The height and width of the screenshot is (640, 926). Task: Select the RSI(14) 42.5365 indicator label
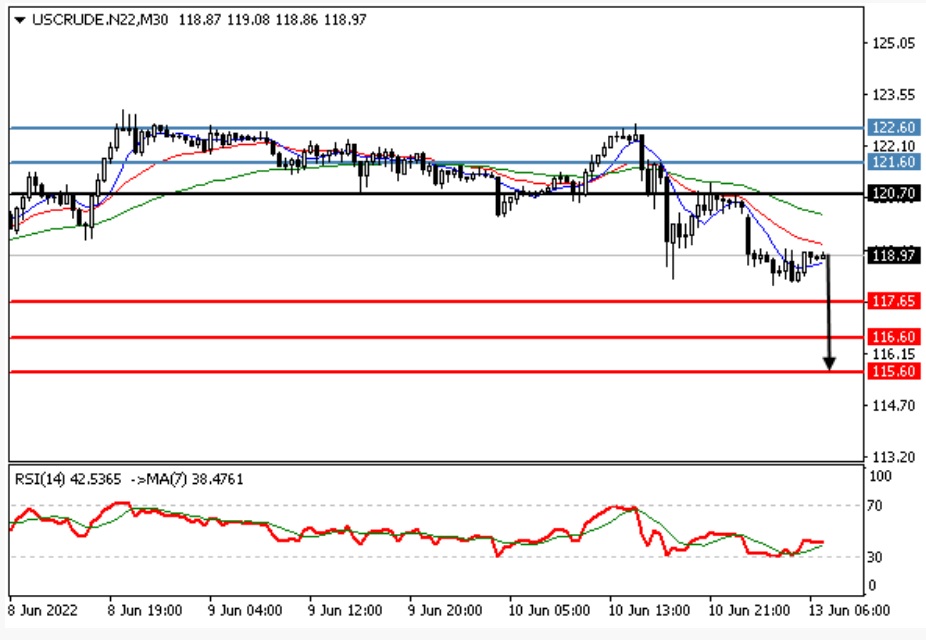(68, 479)
